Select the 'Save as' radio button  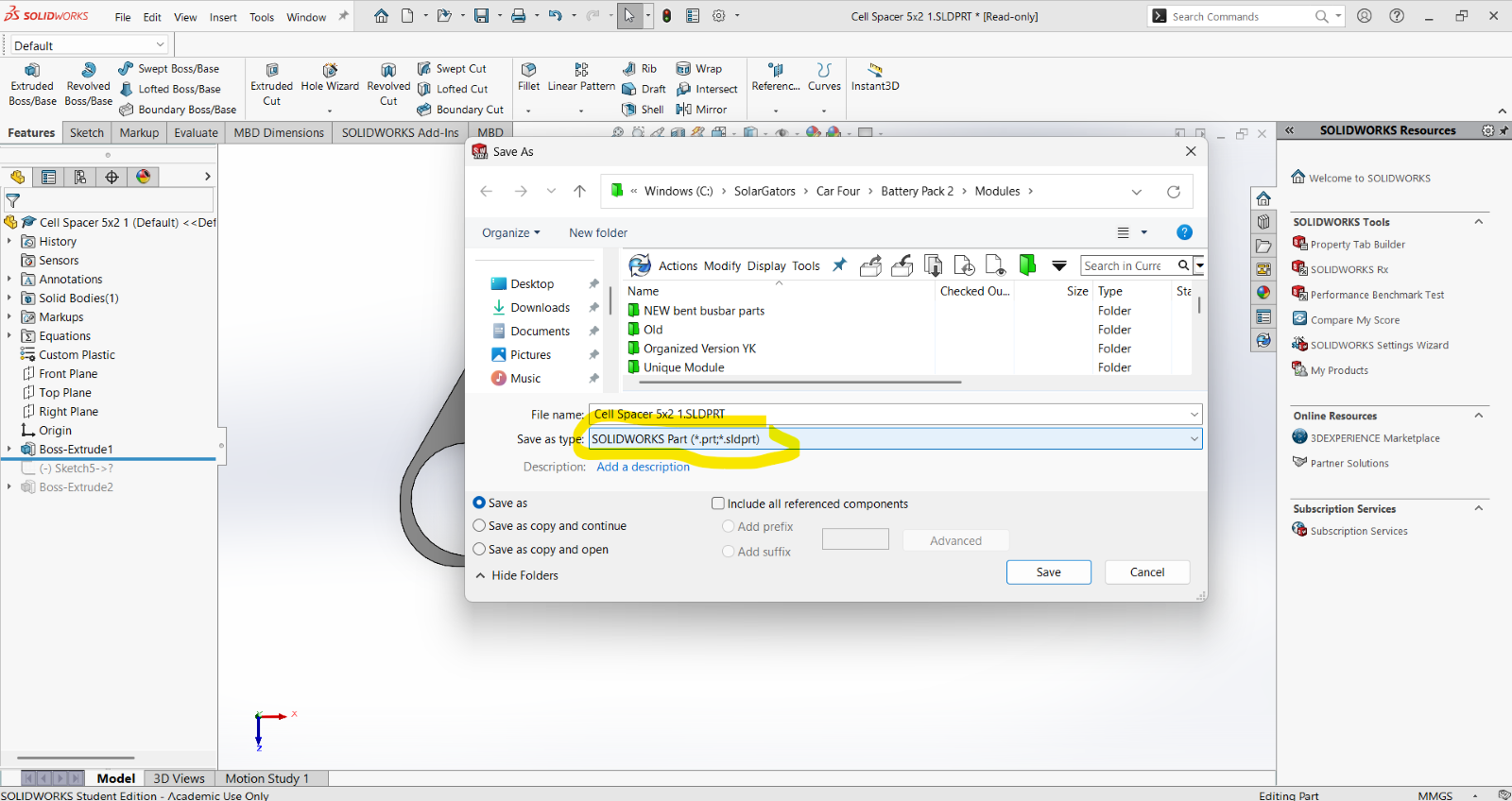tap(479, 503)
